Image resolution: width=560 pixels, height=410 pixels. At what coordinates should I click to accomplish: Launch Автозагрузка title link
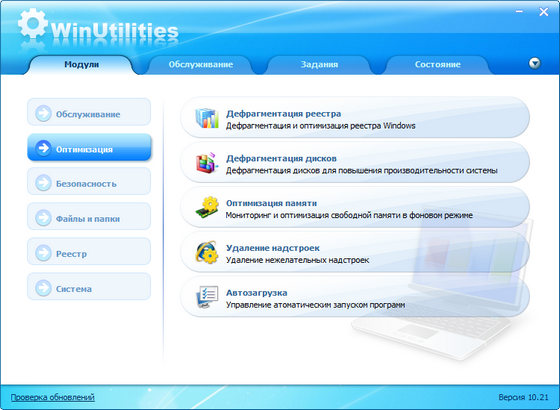[x=256, y=292]
